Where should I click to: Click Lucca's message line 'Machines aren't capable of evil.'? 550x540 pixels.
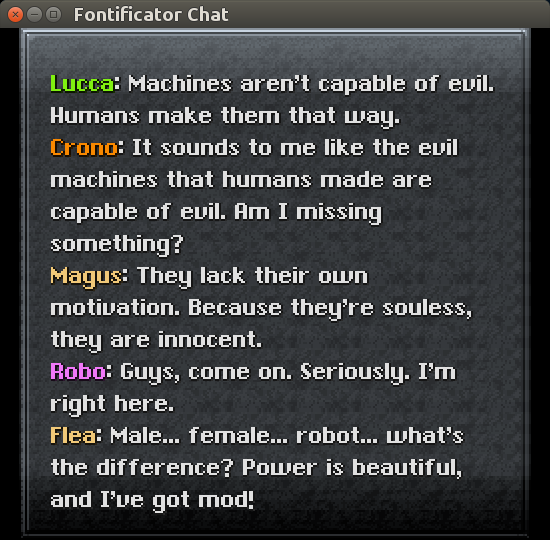click(311, 85)
